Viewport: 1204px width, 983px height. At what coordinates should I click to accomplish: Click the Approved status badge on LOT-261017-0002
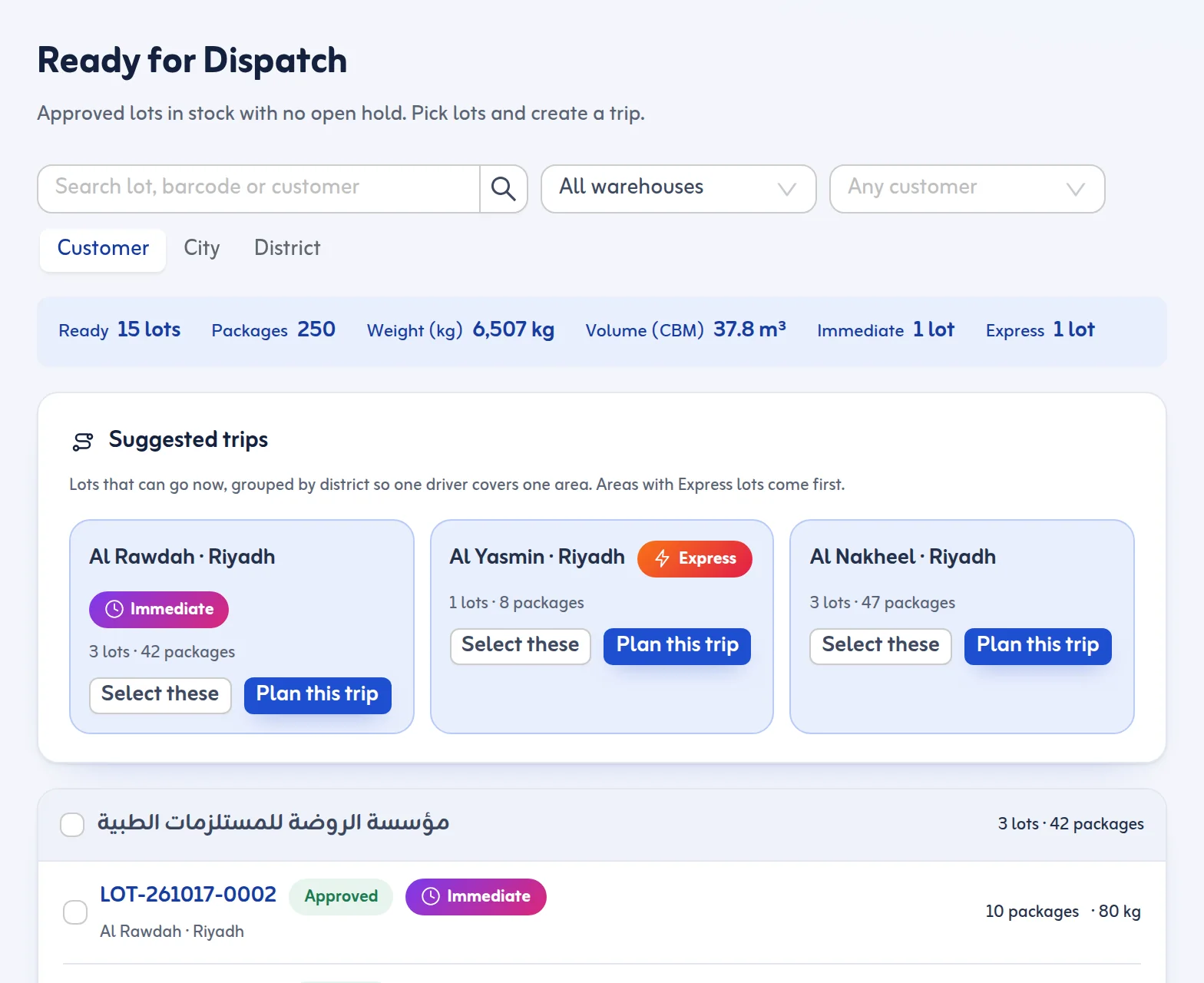[x=341, y=897]
